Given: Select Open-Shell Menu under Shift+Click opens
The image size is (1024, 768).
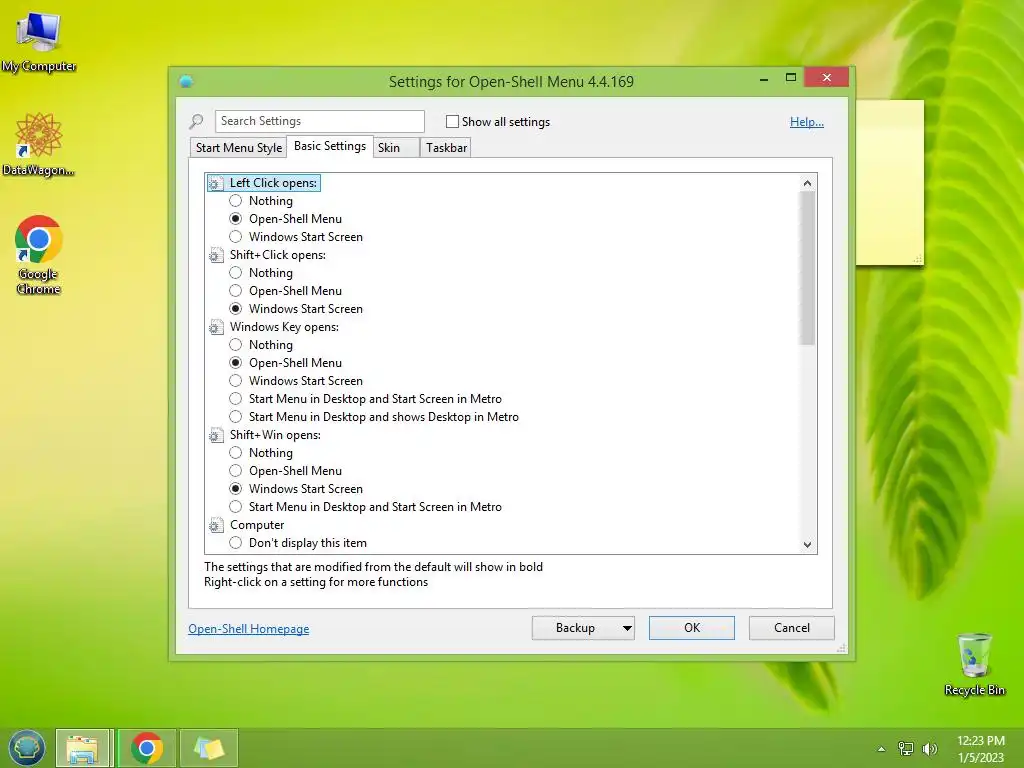Looking at the screenshot, I should [236, 291].
